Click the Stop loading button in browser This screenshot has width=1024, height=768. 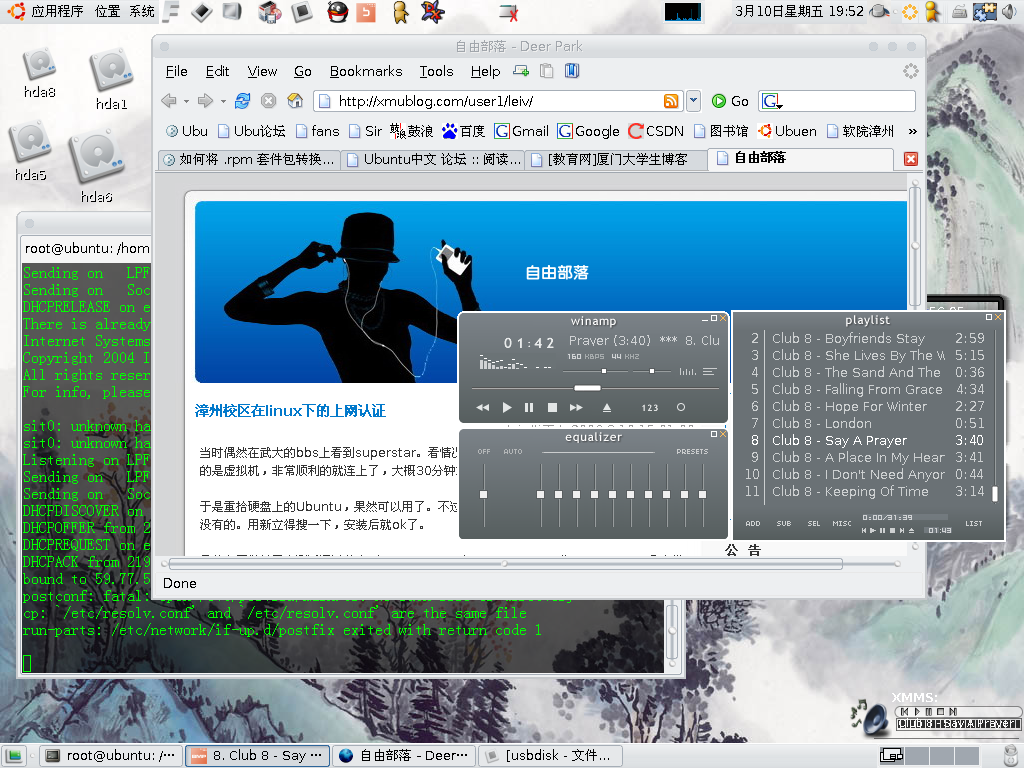[268, 101]
